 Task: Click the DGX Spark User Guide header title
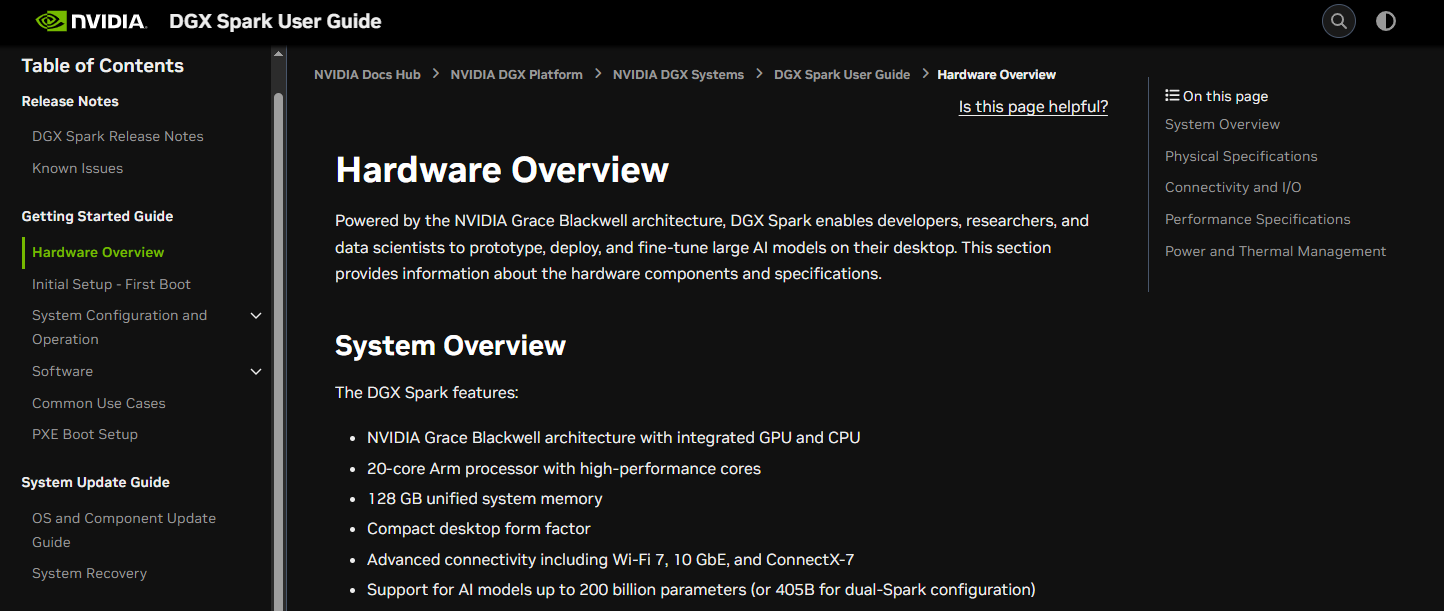(275, 21)
